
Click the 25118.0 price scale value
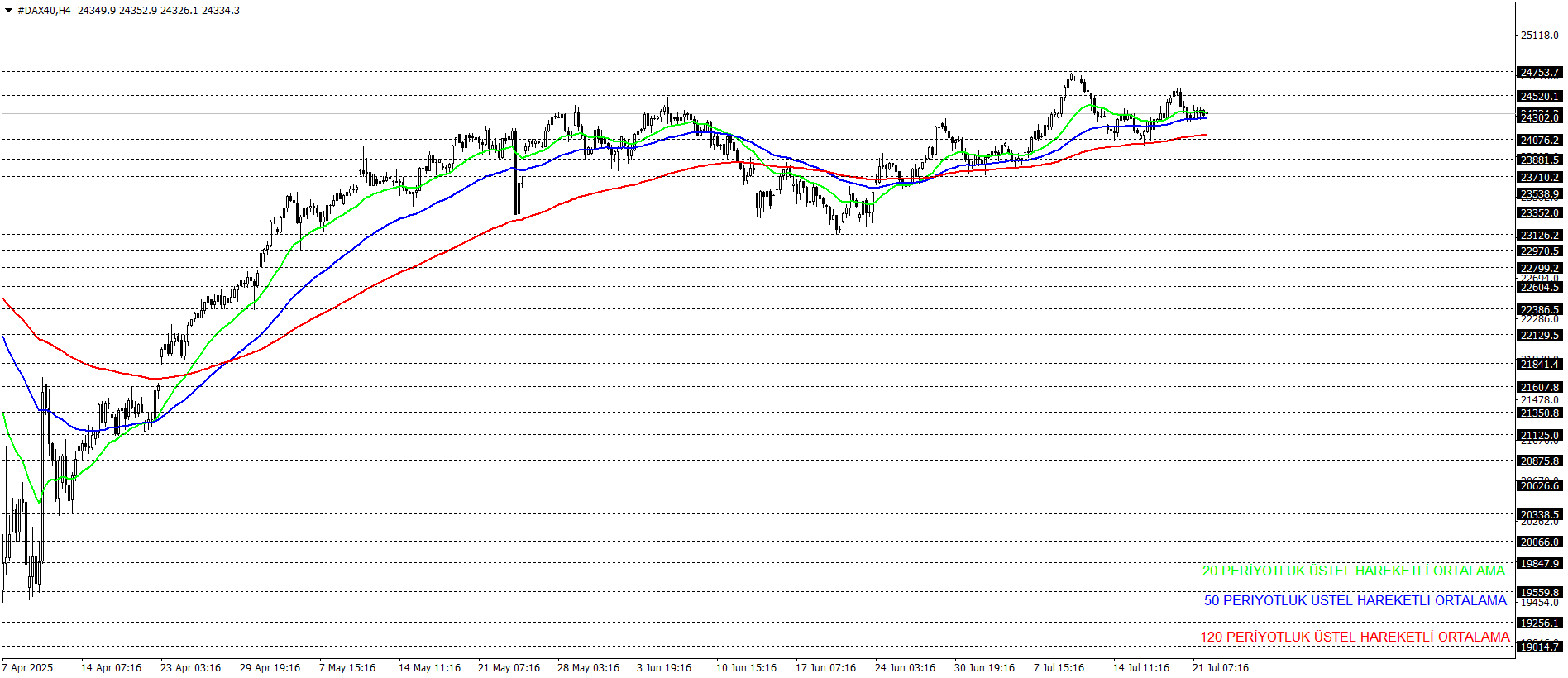click(1539, 36)
